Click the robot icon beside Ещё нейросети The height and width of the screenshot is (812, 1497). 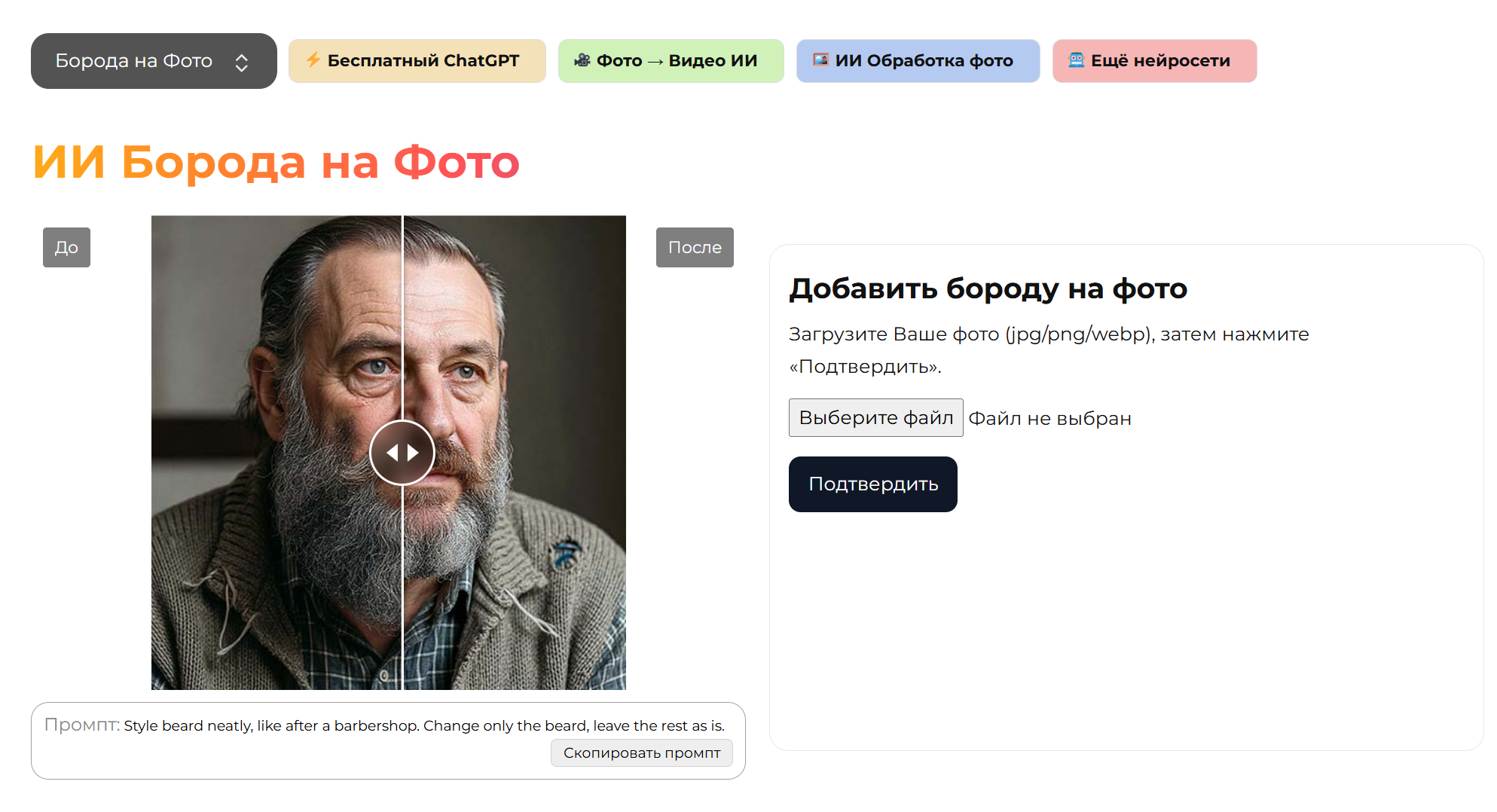coord(1076,60)
